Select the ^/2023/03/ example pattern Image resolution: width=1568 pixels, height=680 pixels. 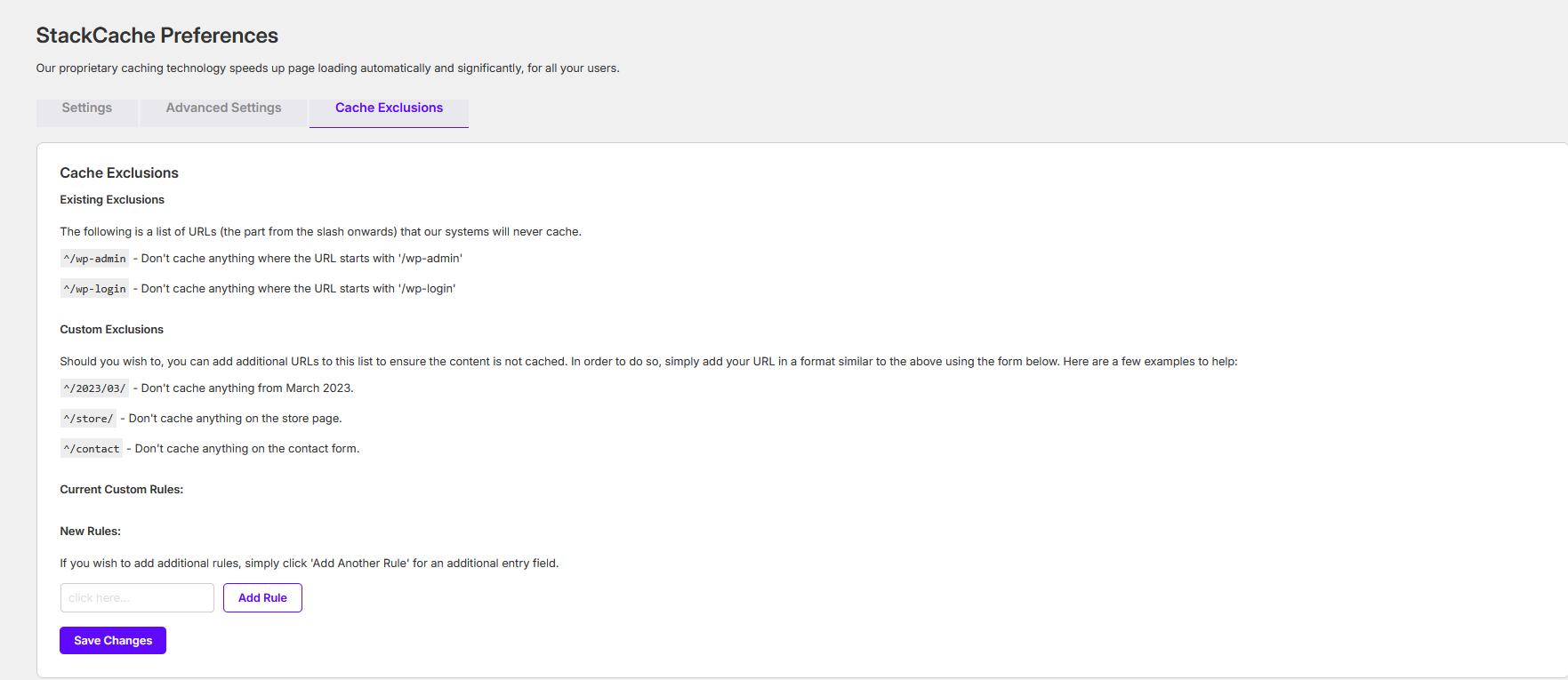(95, 388)
